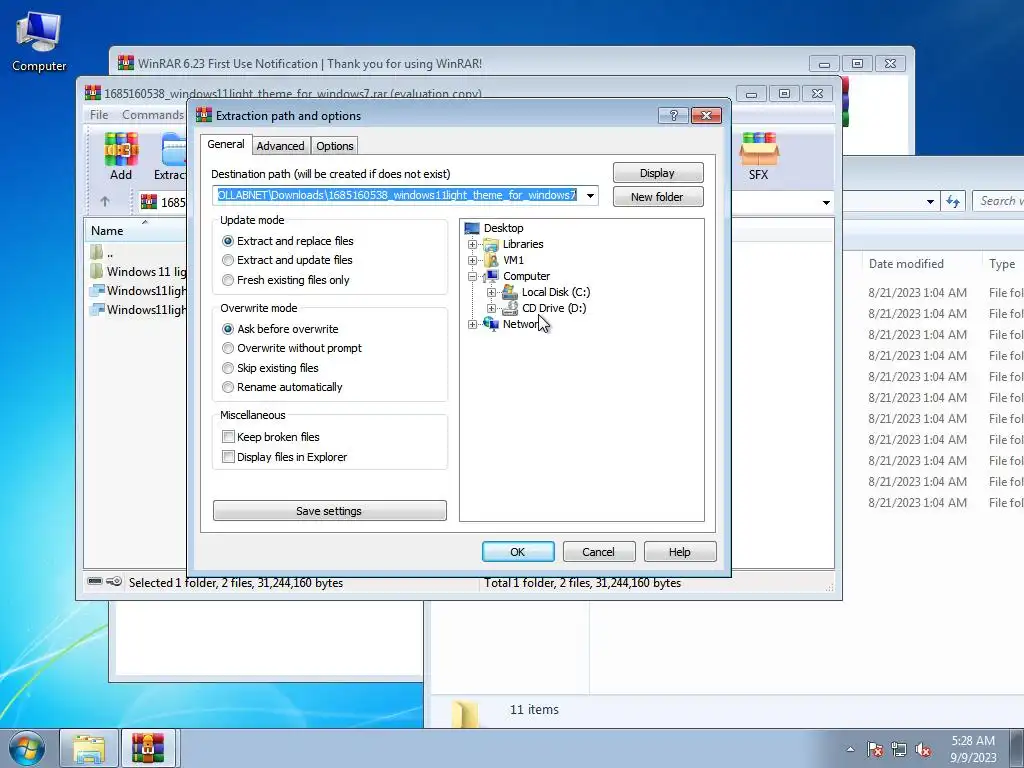The height and width of the screenshot is (768, 1024).
Task: Select the Computer node in folder tree
Action: tap(526, 276)
